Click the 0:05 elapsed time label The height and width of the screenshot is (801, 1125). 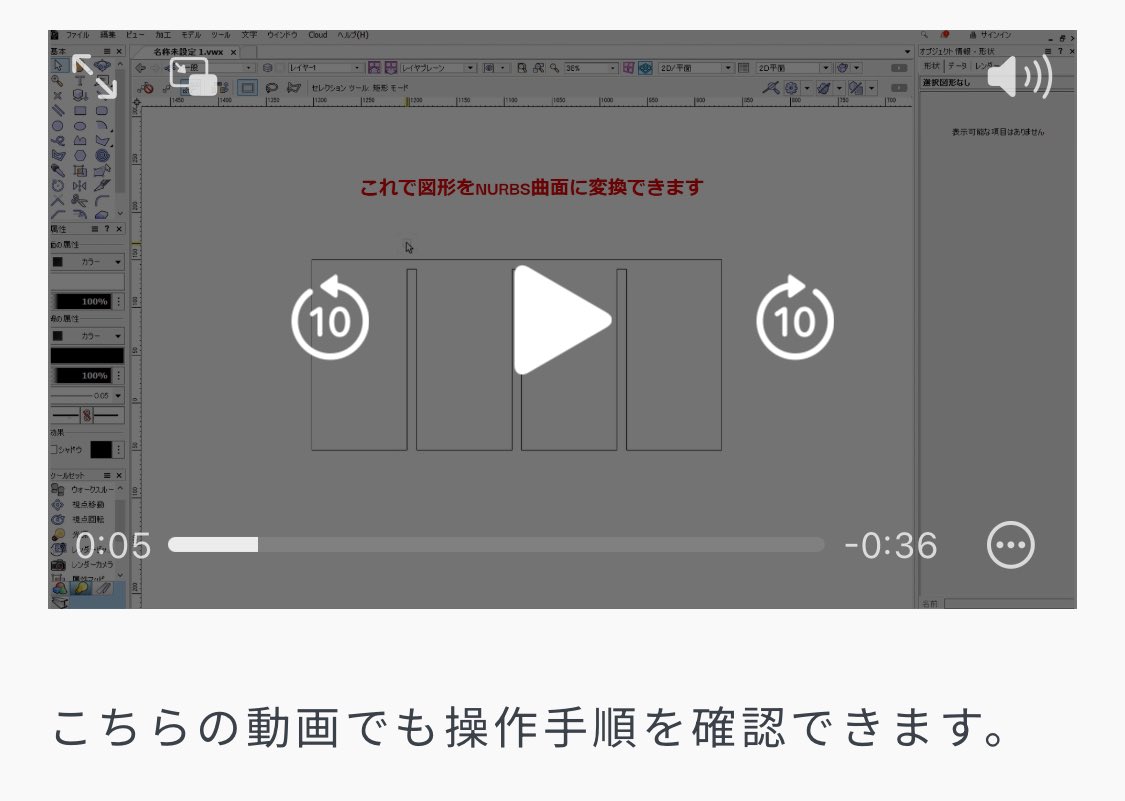[x=113, y=545]
